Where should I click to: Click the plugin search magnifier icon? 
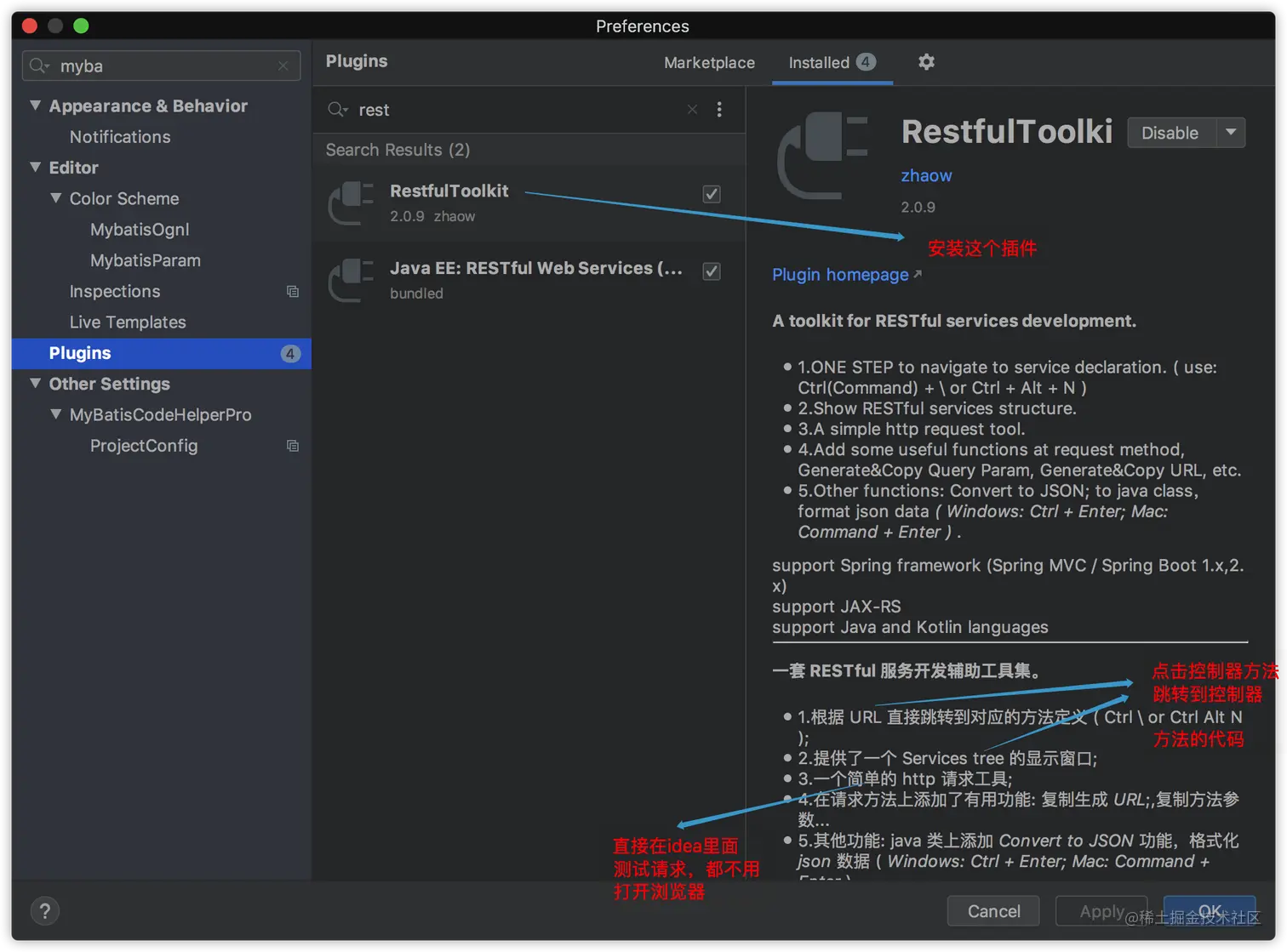click(x=338, y=110)
